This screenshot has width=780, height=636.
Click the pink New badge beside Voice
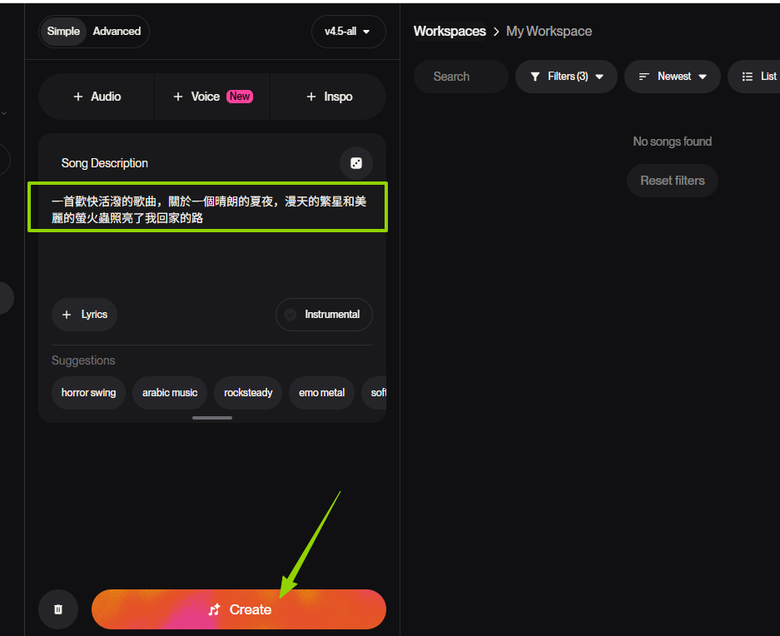coord(240,96)
